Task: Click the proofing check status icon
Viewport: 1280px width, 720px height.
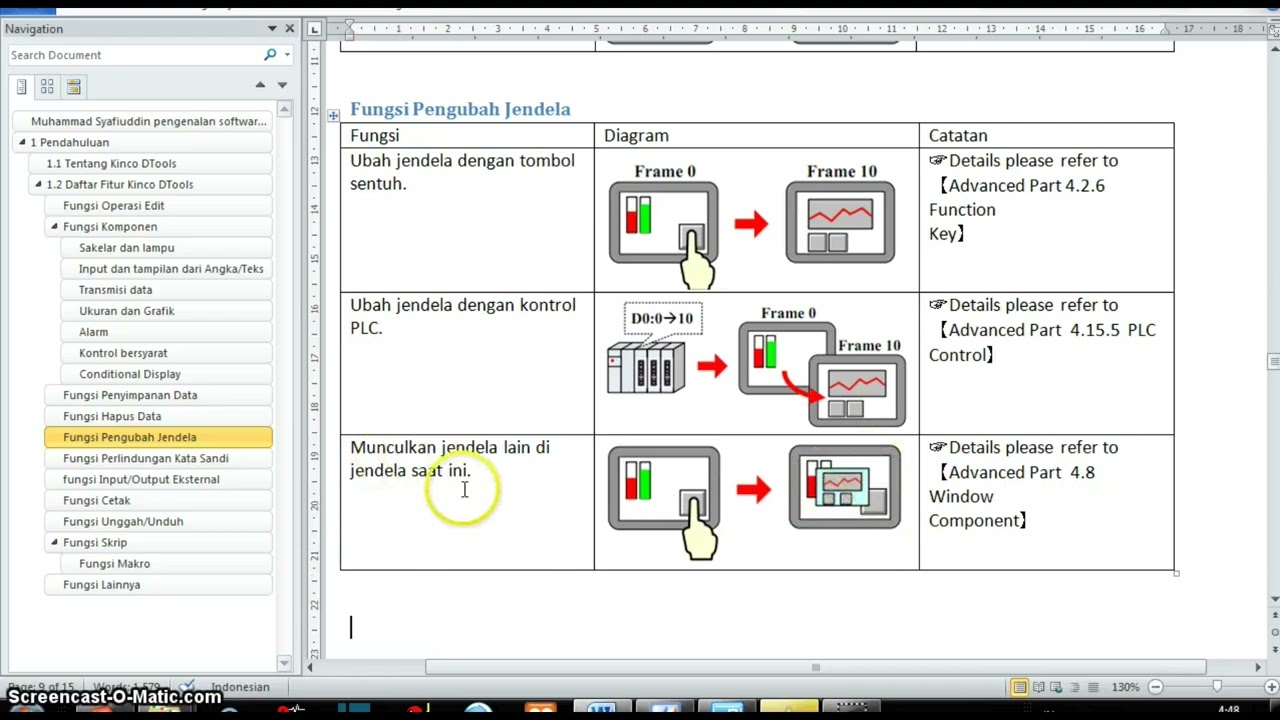Action: click(x=187, y=687)
